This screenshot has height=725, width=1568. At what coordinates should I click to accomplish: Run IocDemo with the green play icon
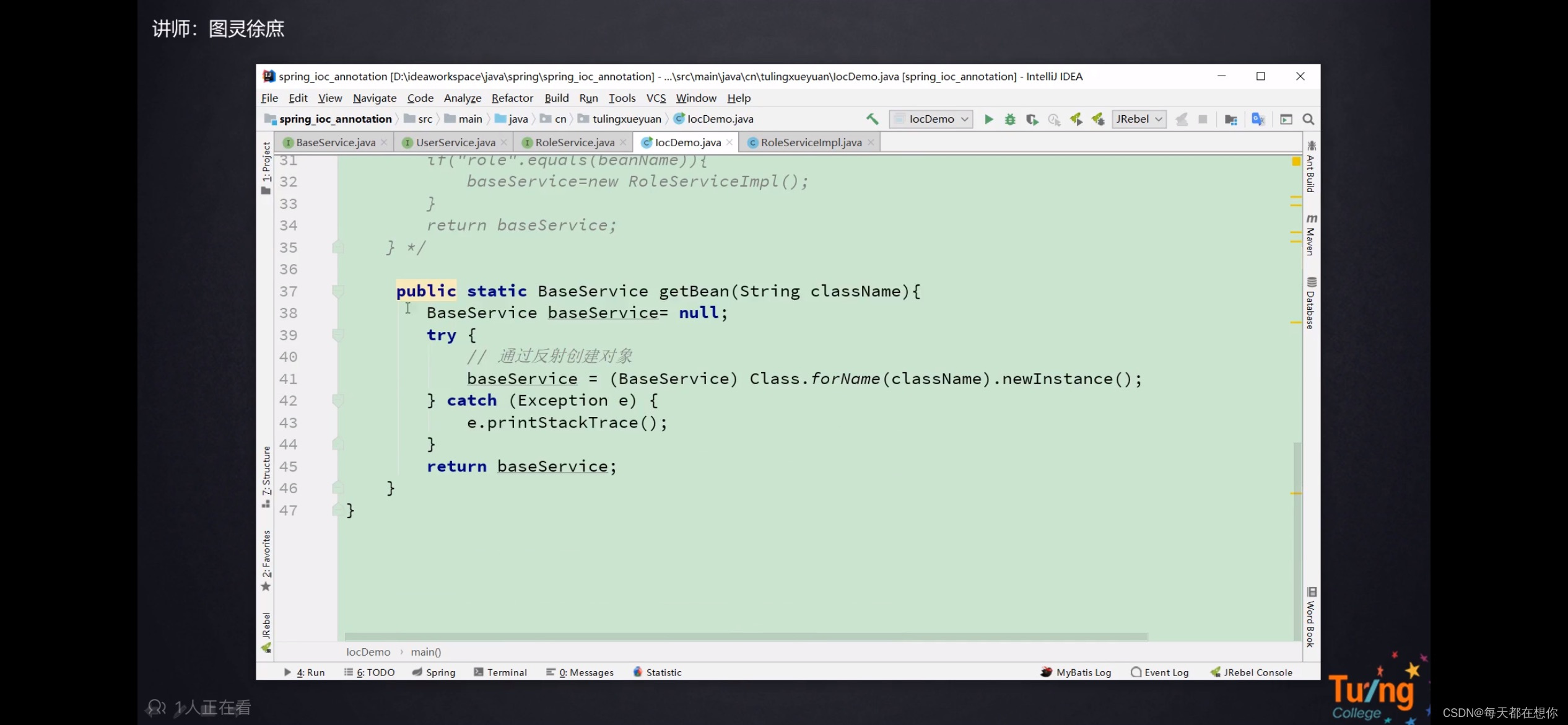click(x=989, y=119)
